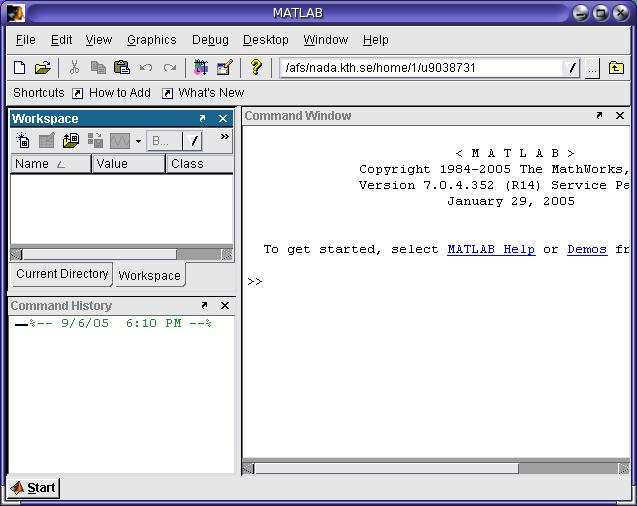Screen dimensions: 637x506
Task: Select the Workspace tab
Action: 150,276
